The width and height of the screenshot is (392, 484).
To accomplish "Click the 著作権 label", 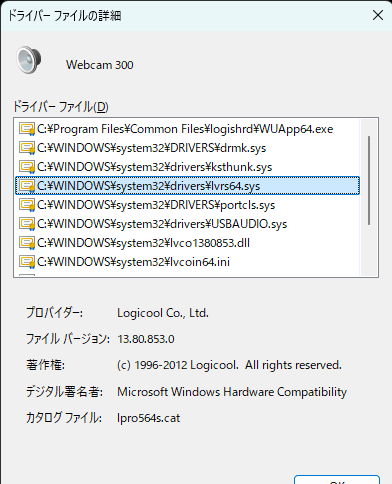I will click(45, 365).
